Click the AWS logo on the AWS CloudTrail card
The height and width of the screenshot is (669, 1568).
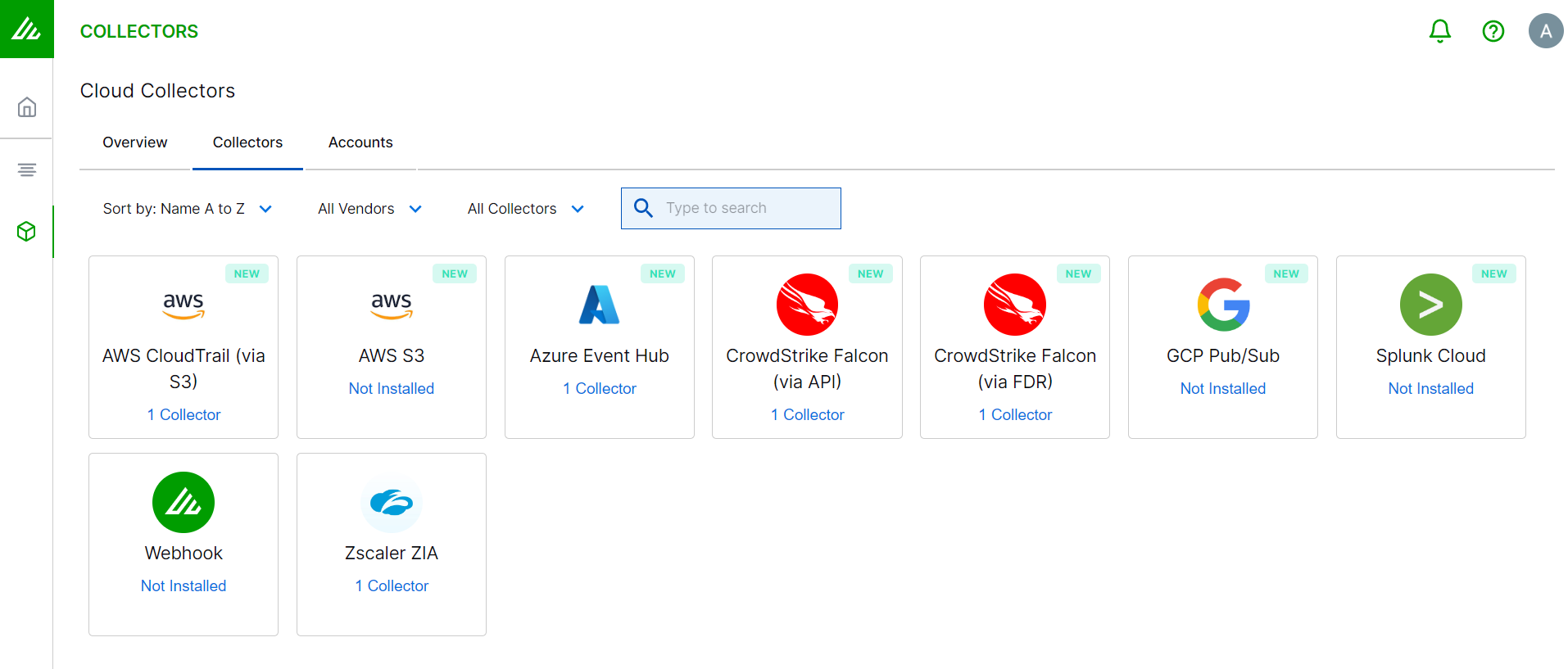tap(184, 305)
